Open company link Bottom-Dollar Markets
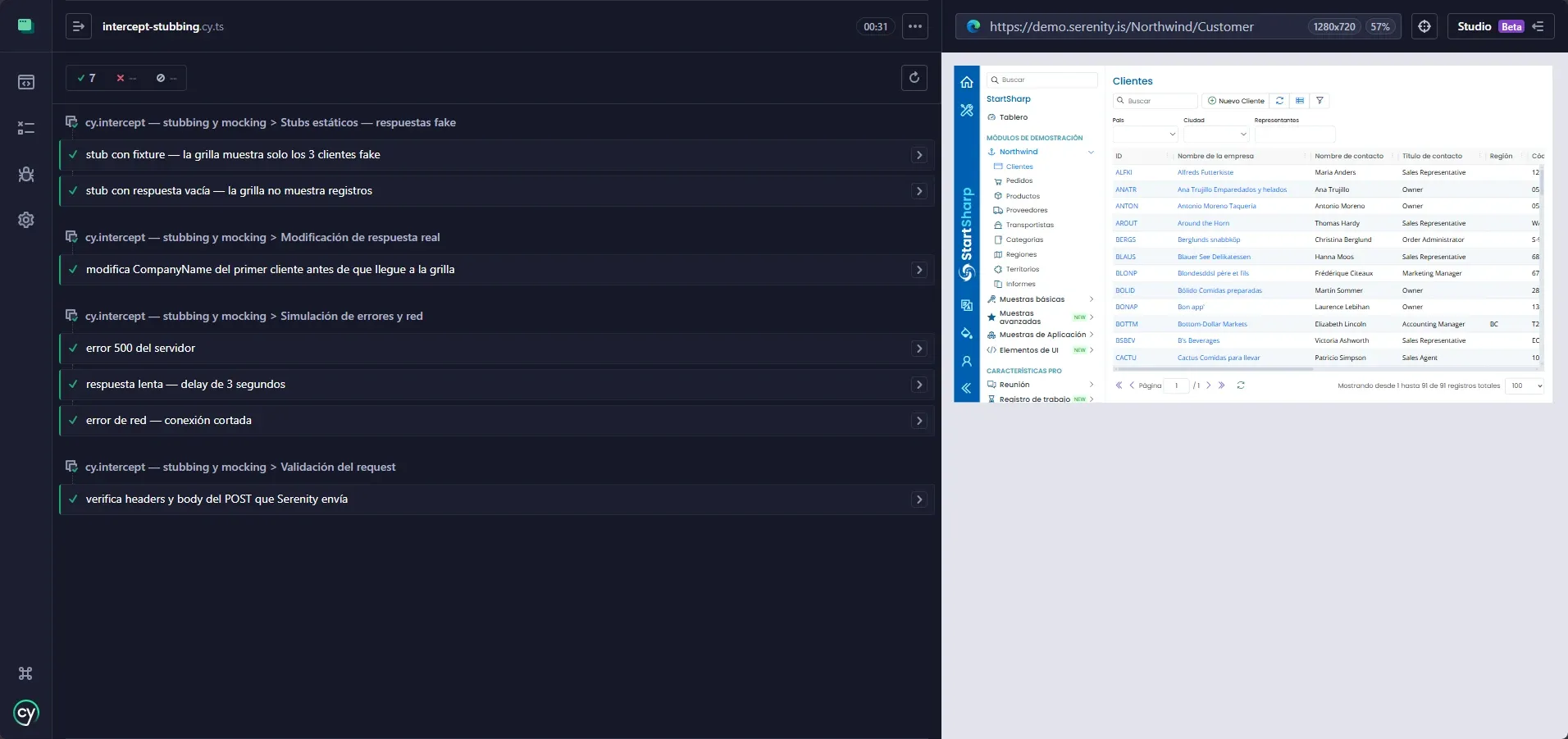1568x739 pixels. click(1212, 324)
